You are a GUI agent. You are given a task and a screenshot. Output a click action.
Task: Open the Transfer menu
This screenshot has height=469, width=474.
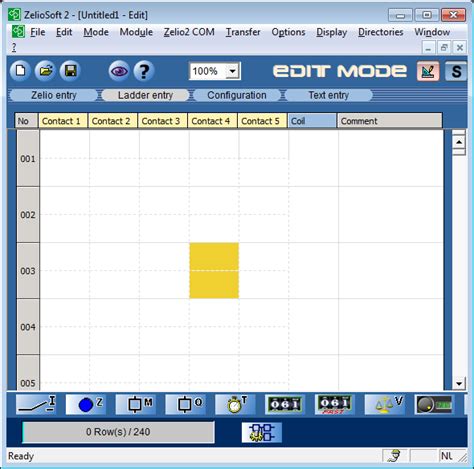tap(243, 32)
